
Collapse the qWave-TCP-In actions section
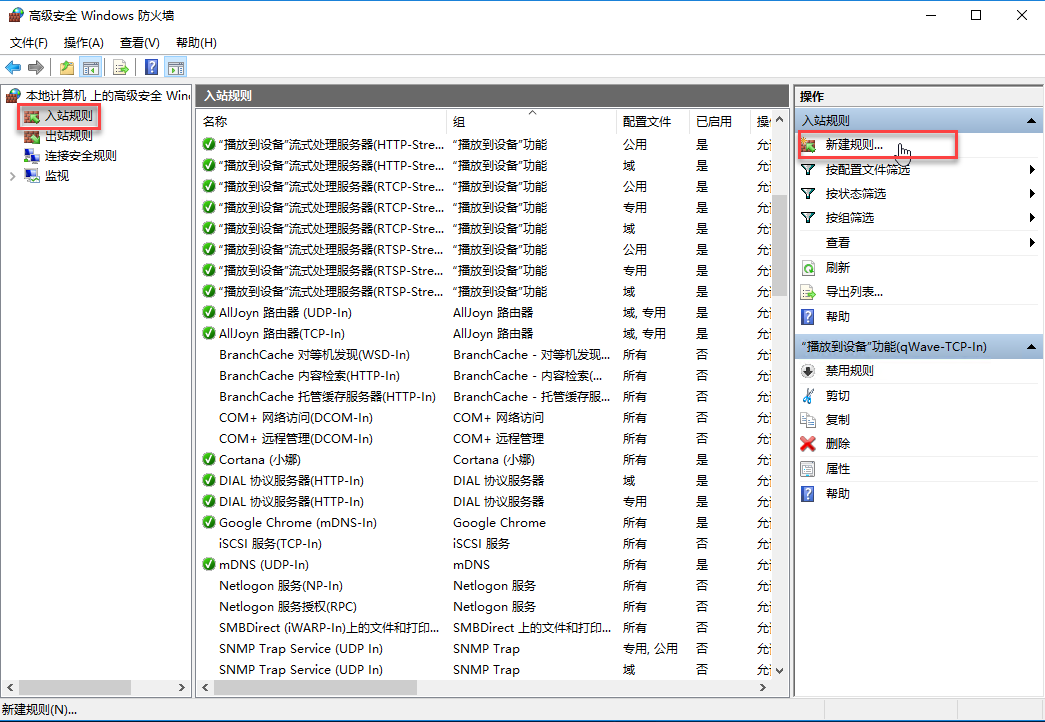click(x=1031, y=347)
